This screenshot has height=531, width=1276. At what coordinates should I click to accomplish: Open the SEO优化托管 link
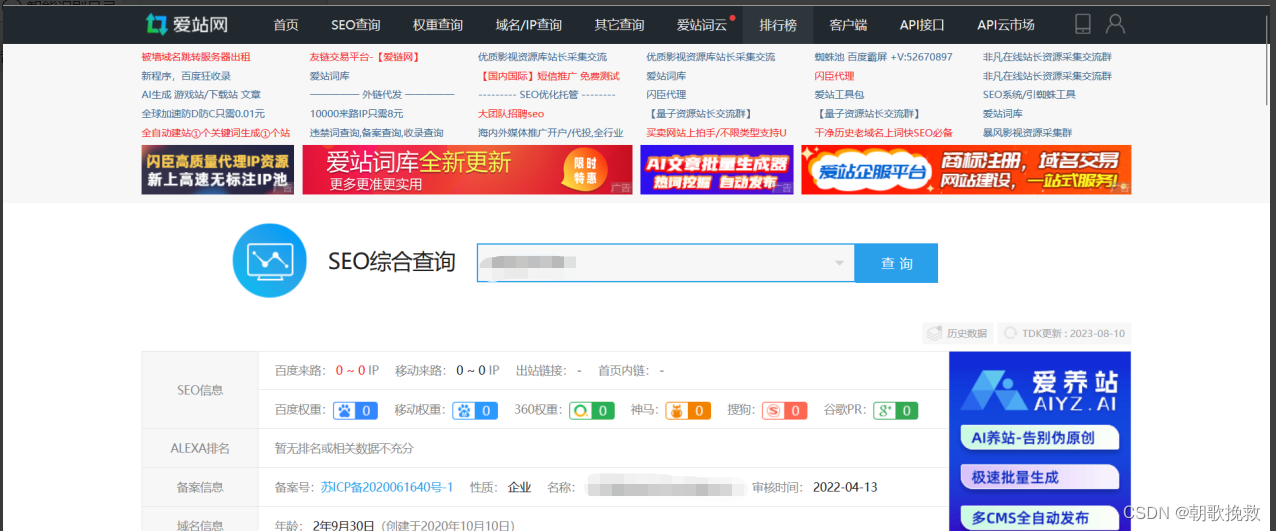[x=547, y=95]
